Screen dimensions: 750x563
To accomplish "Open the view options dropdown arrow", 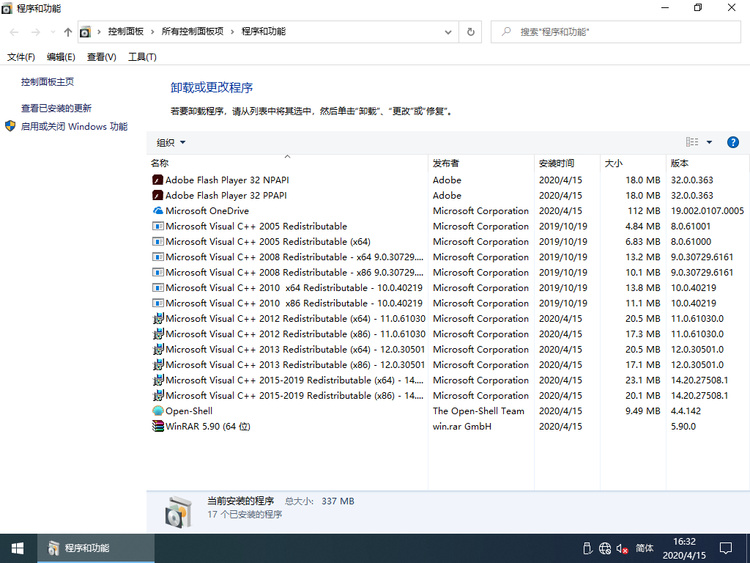I will [x=709, y=143].
